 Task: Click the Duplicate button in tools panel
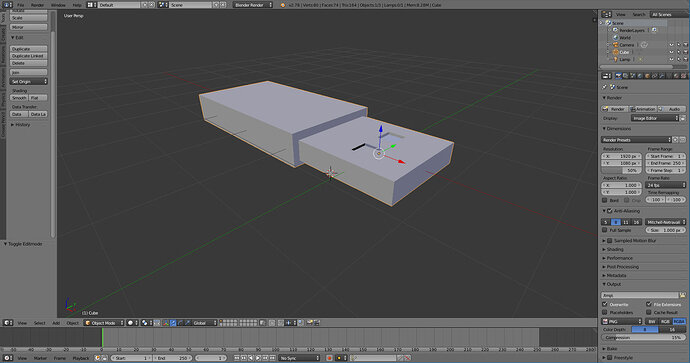click(29, 49)
